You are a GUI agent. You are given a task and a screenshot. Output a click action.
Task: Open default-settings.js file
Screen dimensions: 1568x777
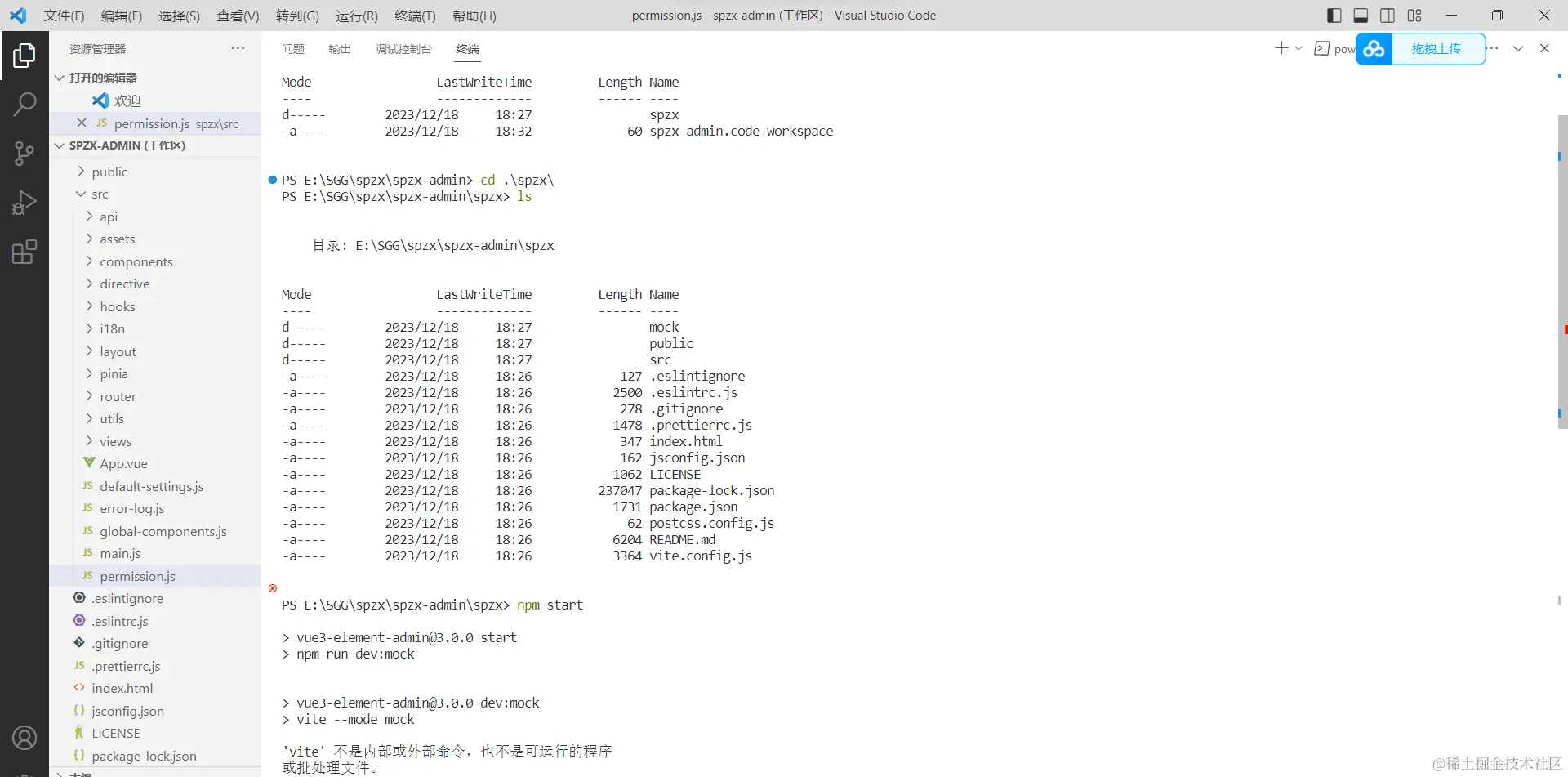(155, 486)
